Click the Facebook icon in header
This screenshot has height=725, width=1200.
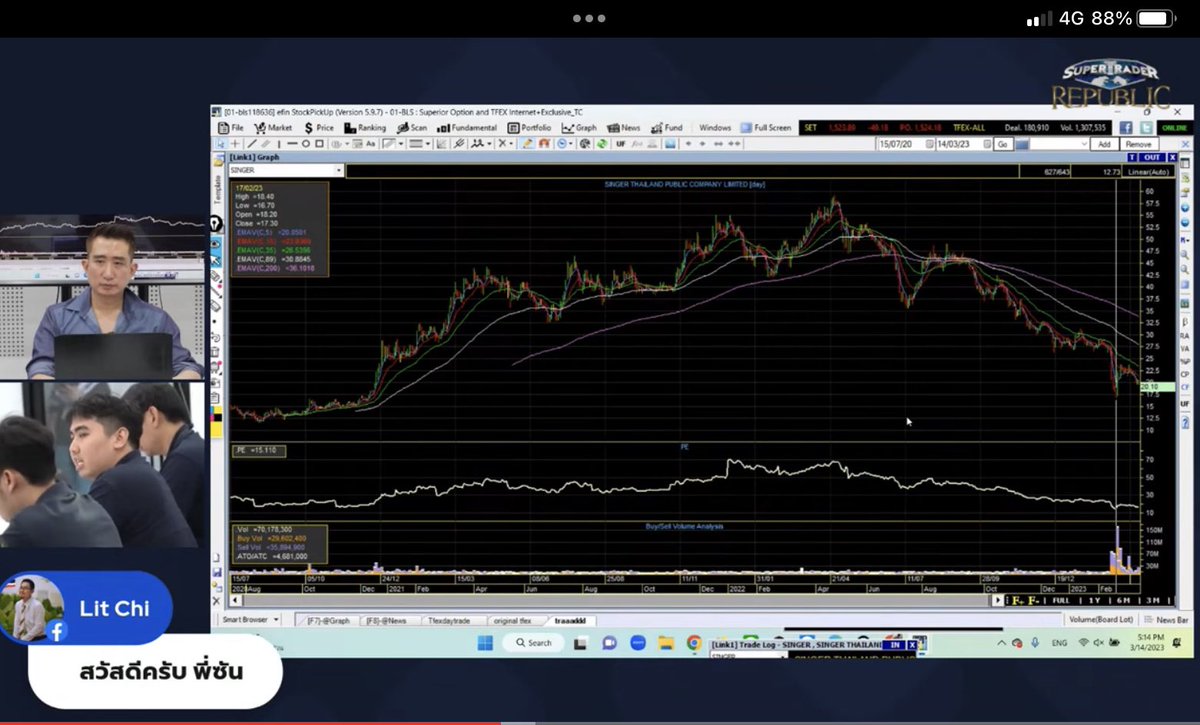[1126, 128]
